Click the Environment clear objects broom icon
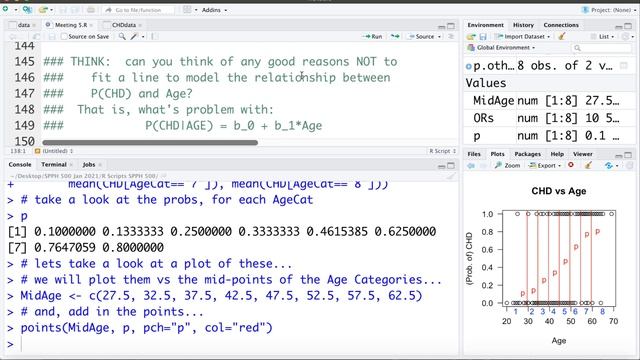The height and width of the screenshot is (360, 640). point(562,36)
